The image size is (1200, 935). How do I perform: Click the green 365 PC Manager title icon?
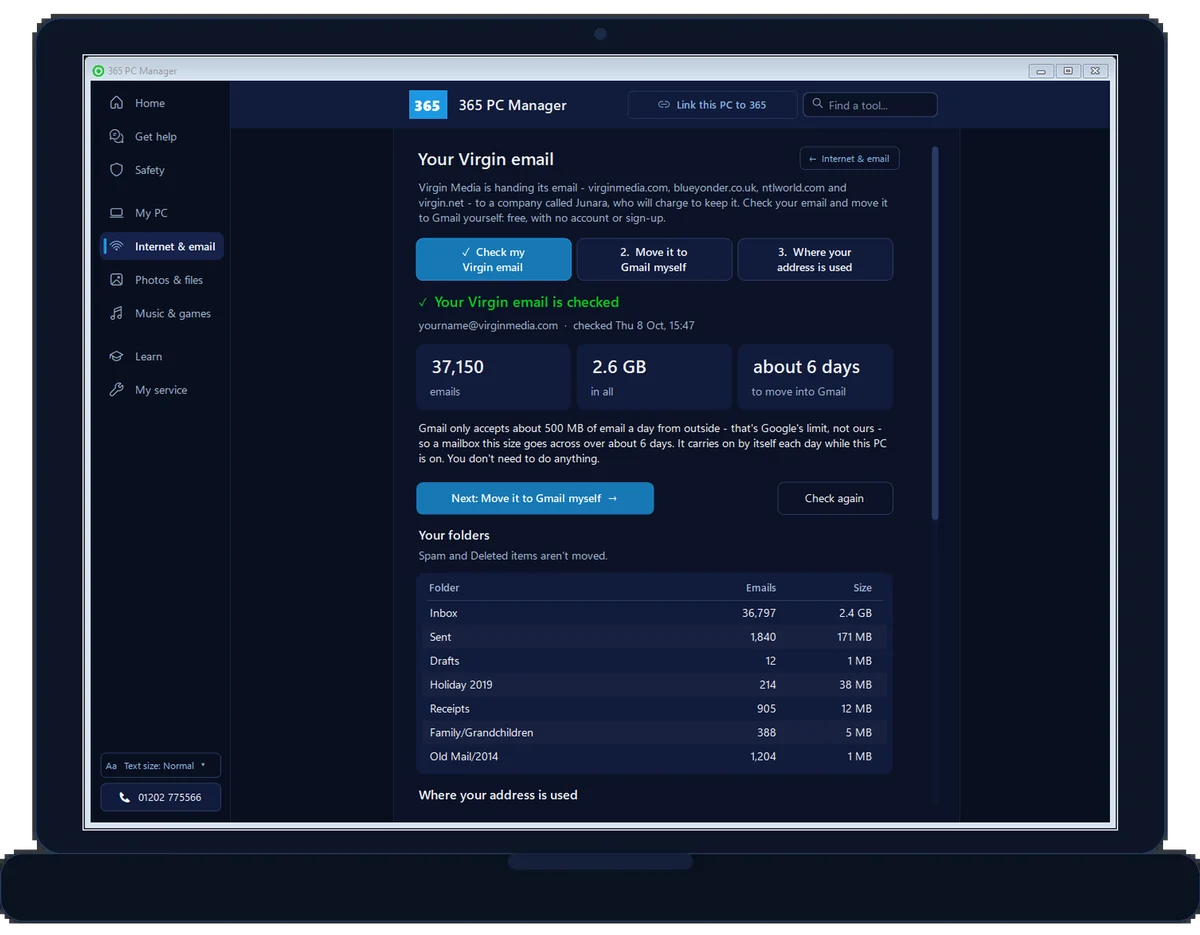click(x=98, y=71)
